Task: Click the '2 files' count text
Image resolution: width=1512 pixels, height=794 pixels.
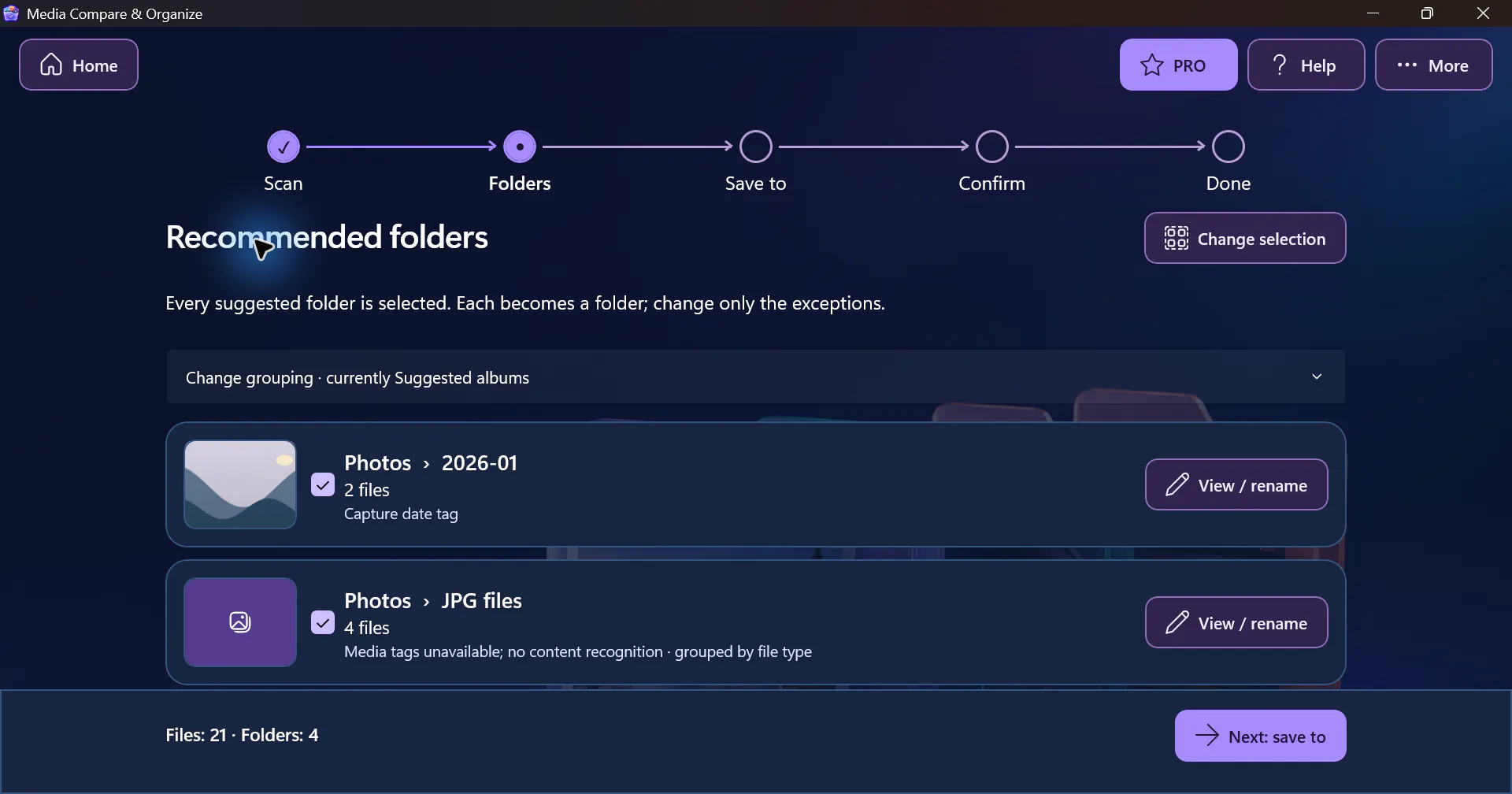Action: pos(367,490)
